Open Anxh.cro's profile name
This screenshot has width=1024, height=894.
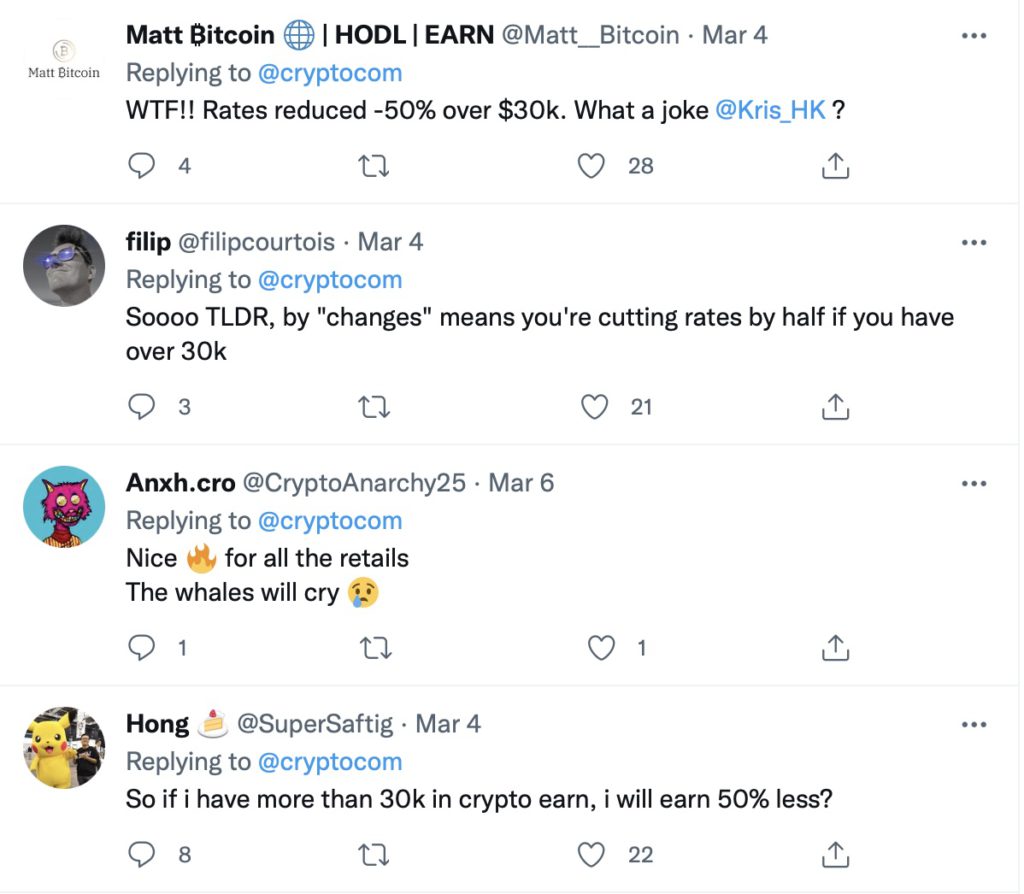tap(181, 483)
